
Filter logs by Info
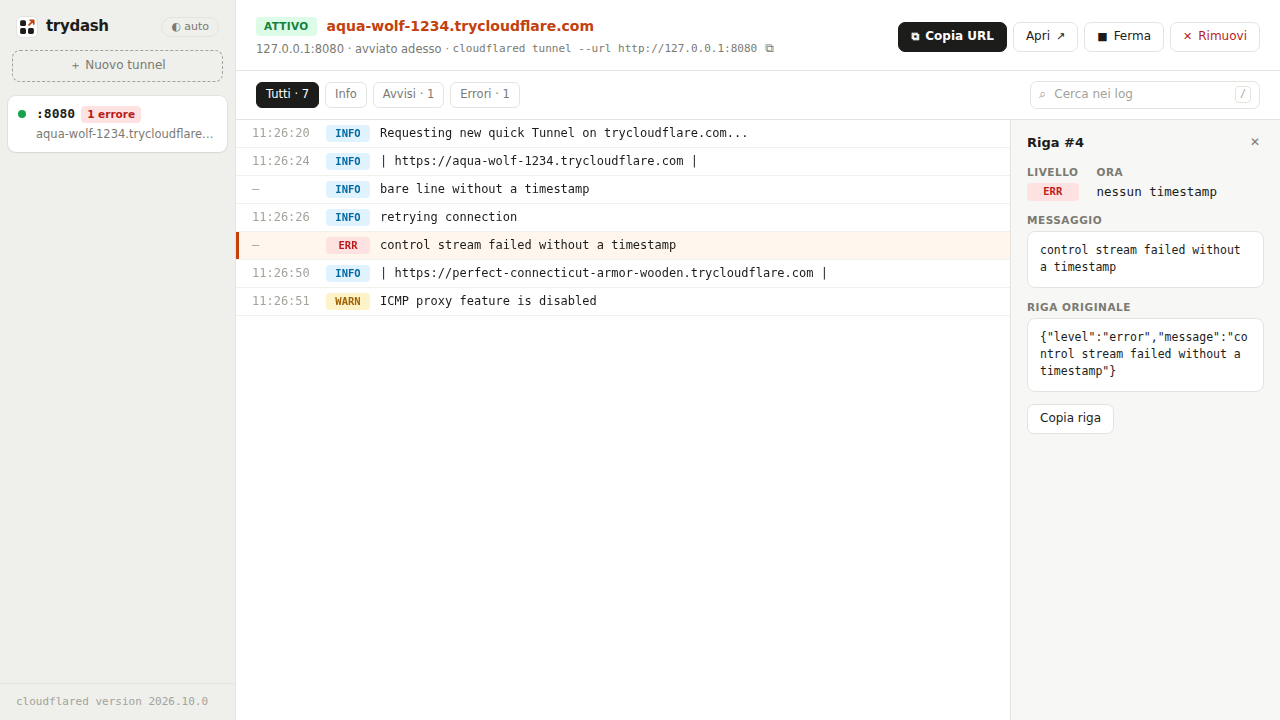(346, 95)
